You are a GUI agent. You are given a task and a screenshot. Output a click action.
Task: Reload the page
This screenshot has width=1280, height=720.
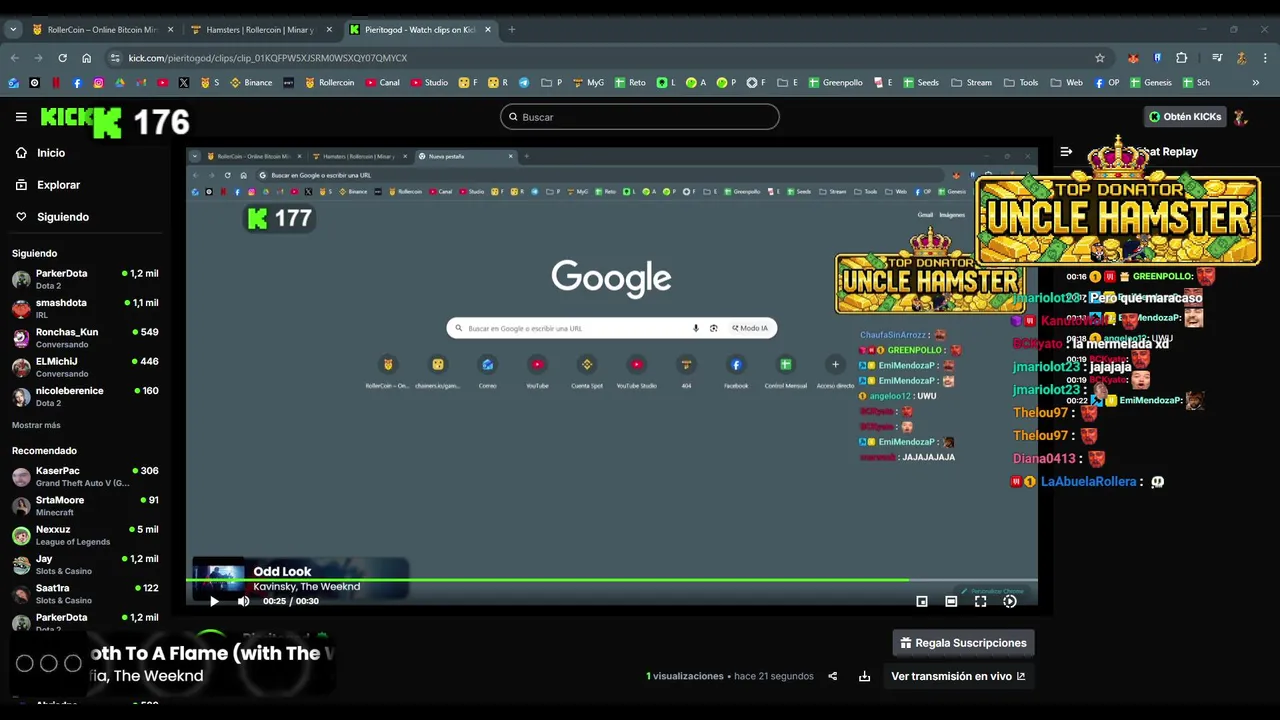coord(62,58)
